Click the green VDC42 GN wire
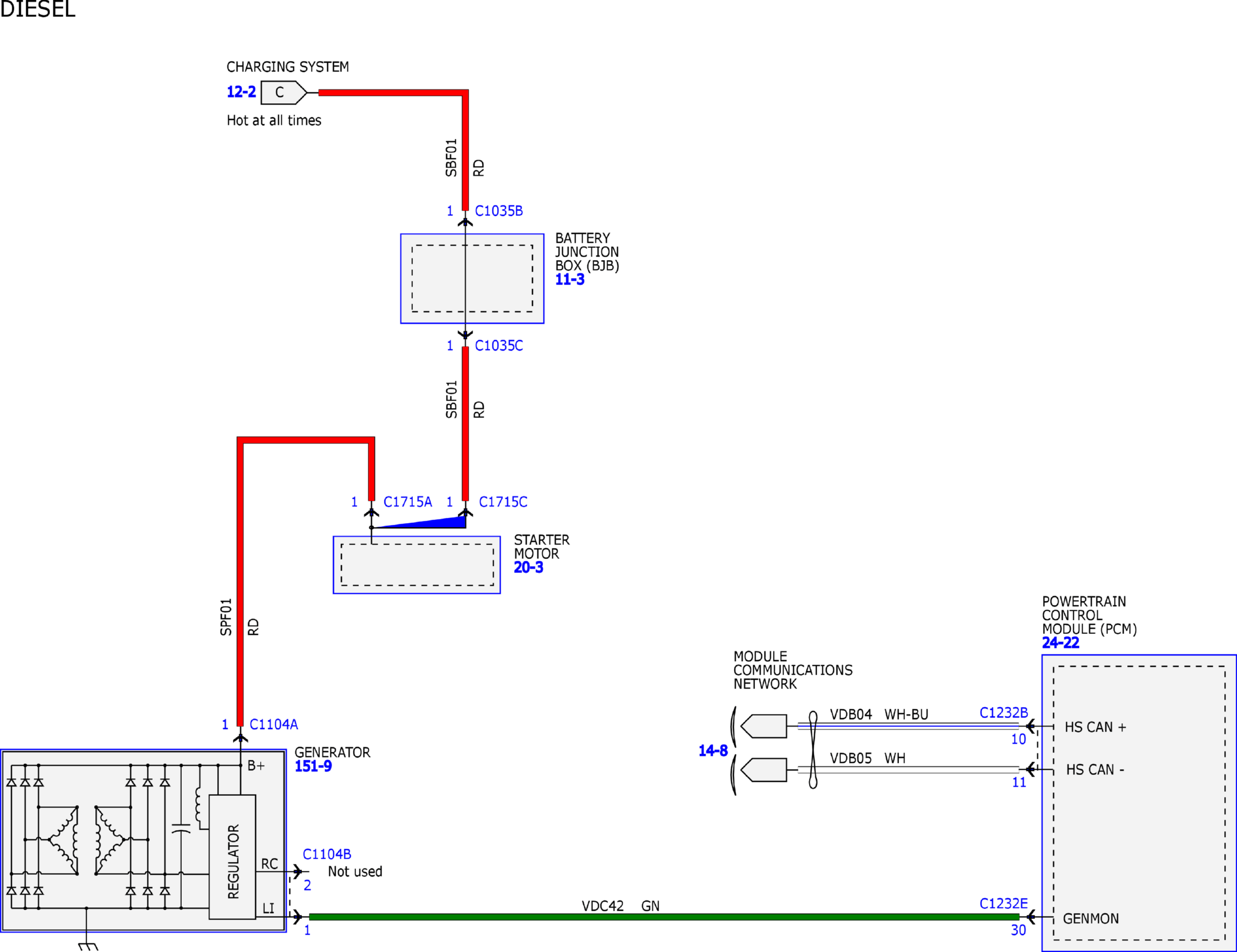The image size is (1237, 952). coord(664,917)
